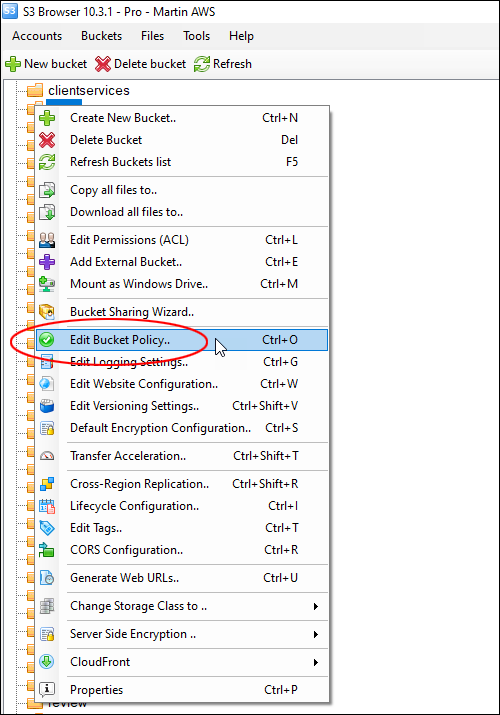
Task: Click the Server Side Encryption lock icon
Action: pos(47,634)
